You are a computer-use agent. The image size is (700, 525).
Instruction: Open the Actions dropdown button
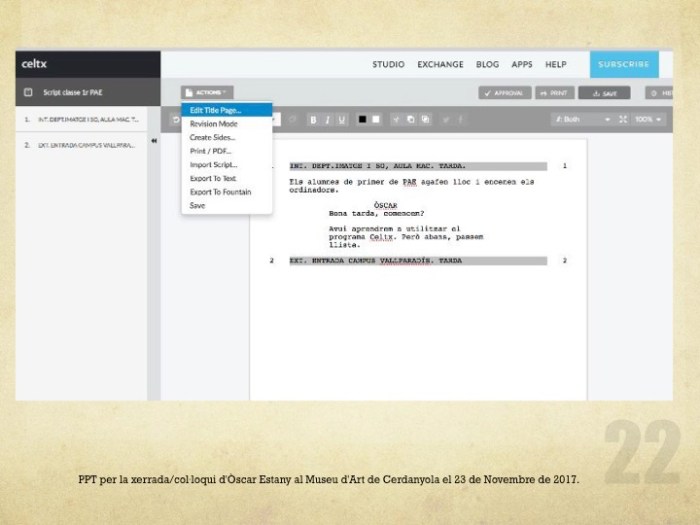[x=208, y=91]
